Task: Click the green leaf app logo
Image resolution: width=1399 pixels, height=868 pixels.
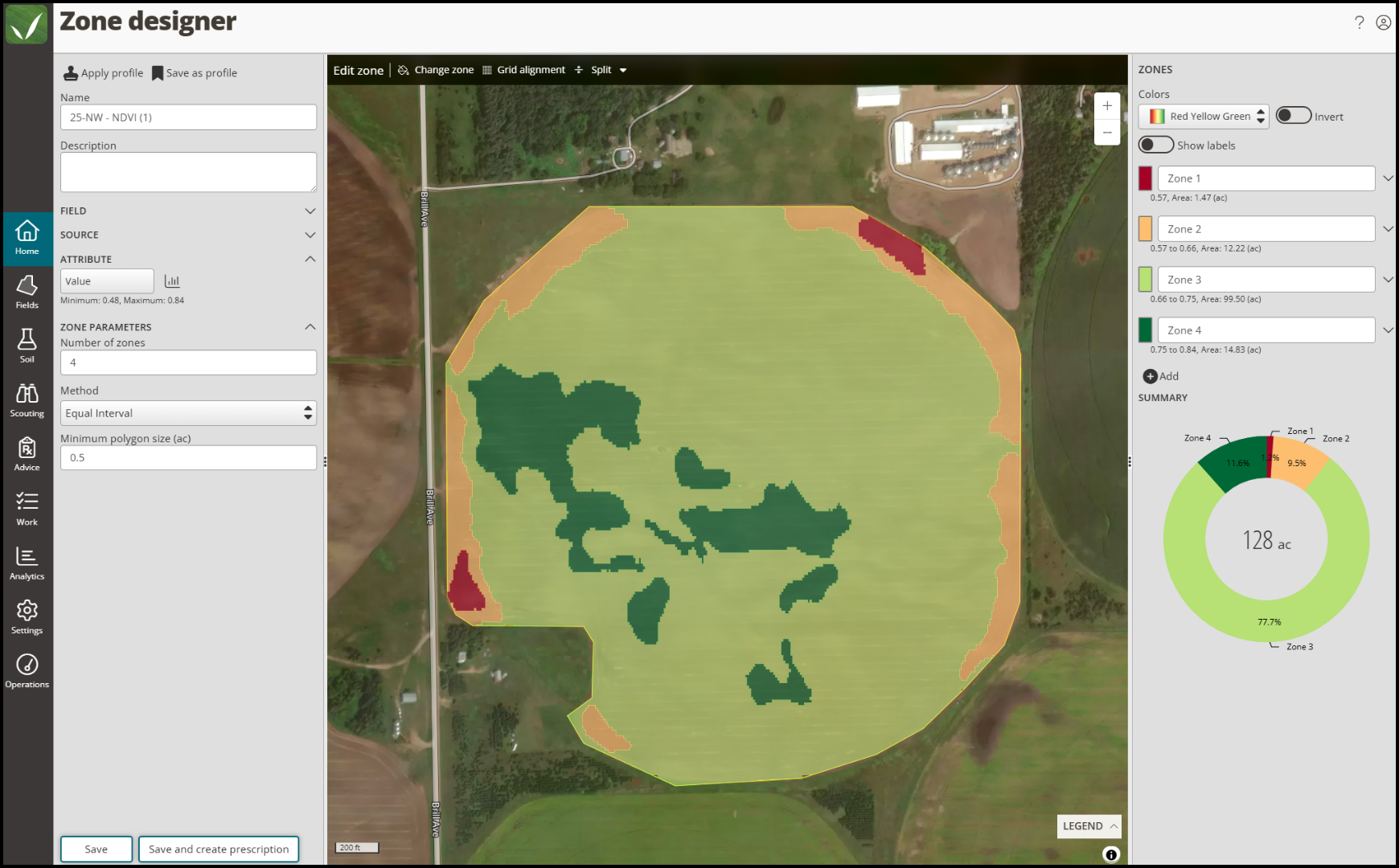Action: tap(27, 25)
